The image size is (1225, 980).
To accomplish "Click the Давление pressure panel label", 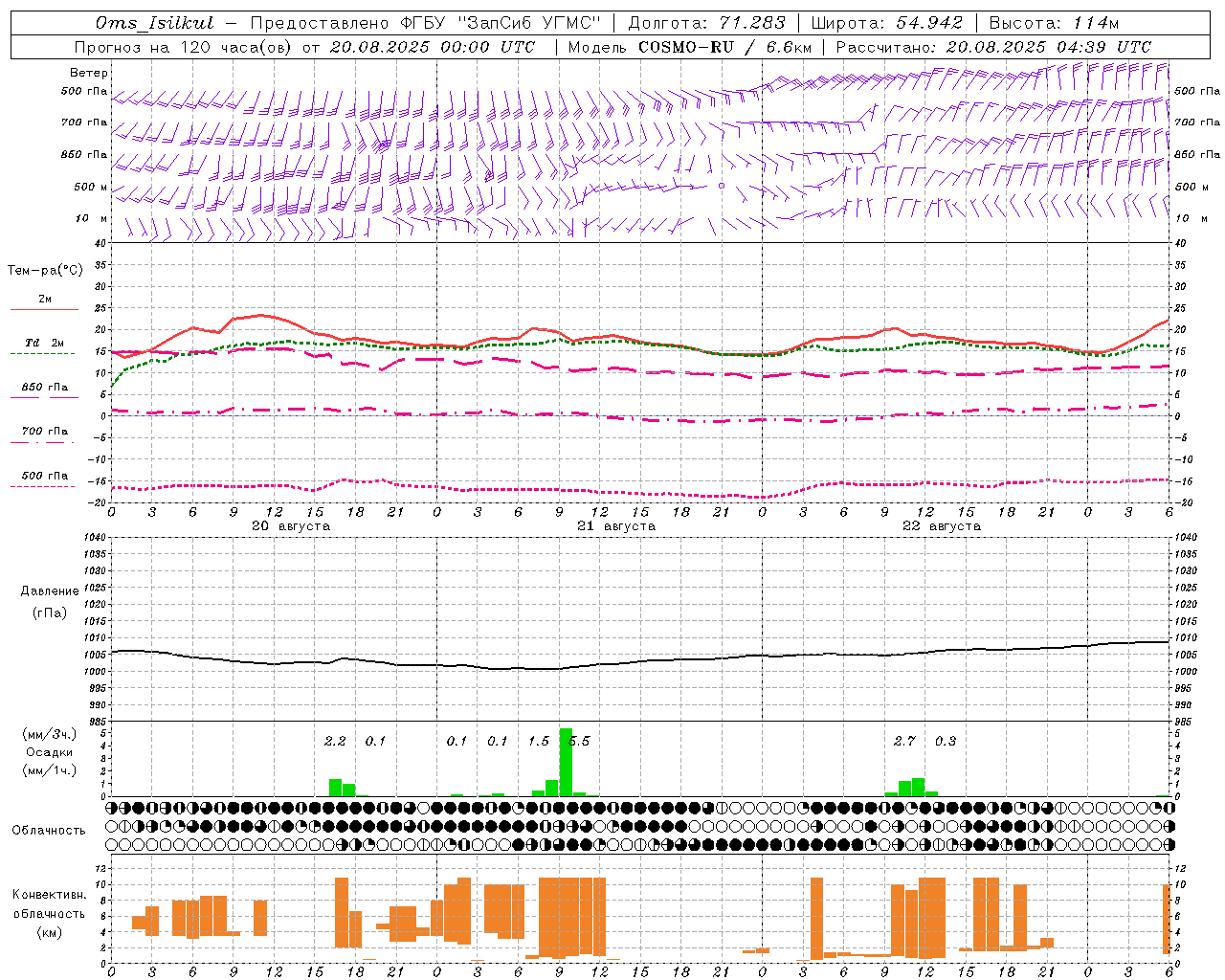I will click(x=50, y=591).
